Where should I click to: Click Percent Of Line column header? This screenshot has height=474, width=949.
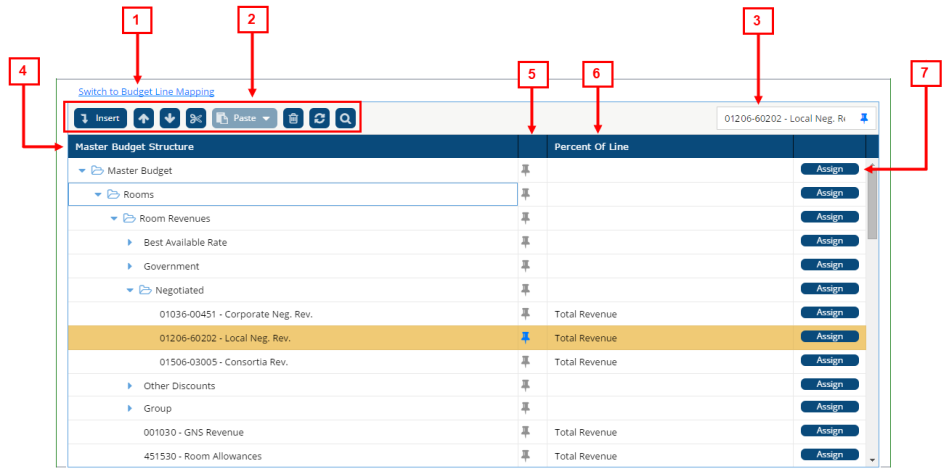coord(590,147)
